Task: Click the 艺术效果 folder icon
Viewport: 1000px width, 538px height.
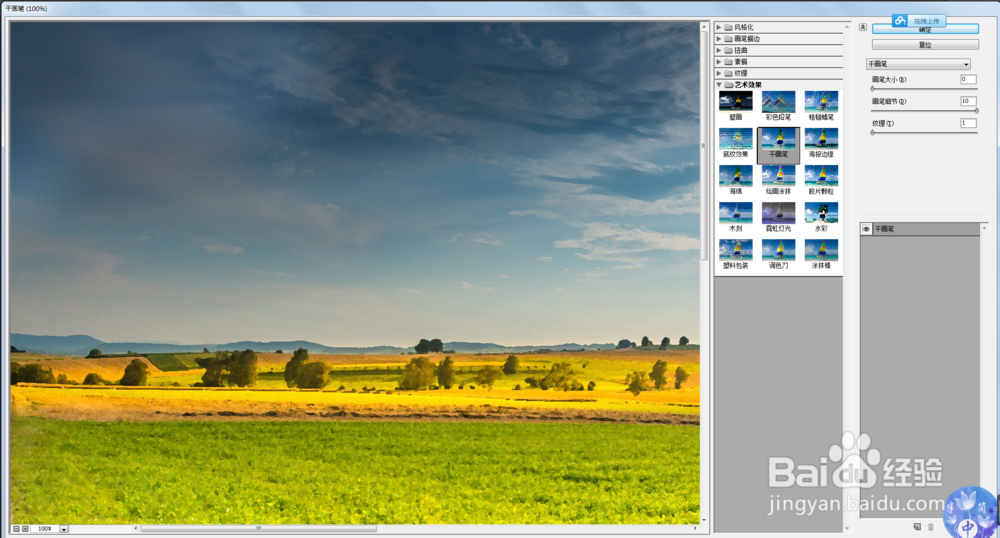Action: click(x=728, y=85)
